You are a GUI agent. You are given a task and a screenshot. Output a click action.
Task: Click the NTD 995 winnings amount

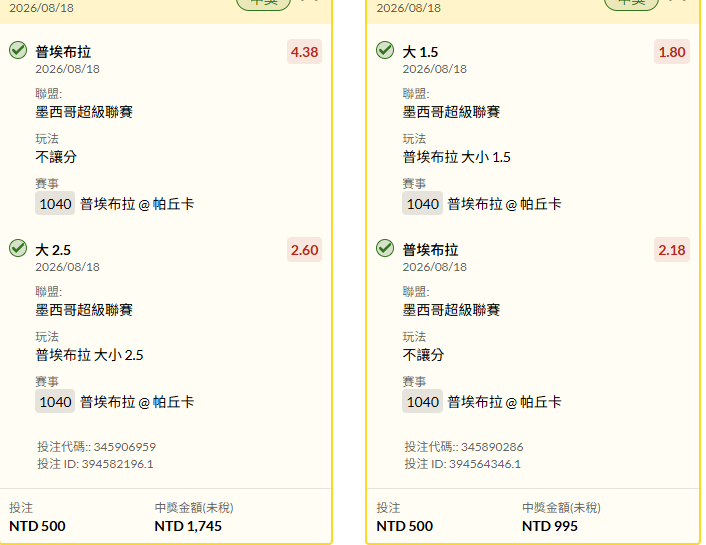[x=550, y=526]
